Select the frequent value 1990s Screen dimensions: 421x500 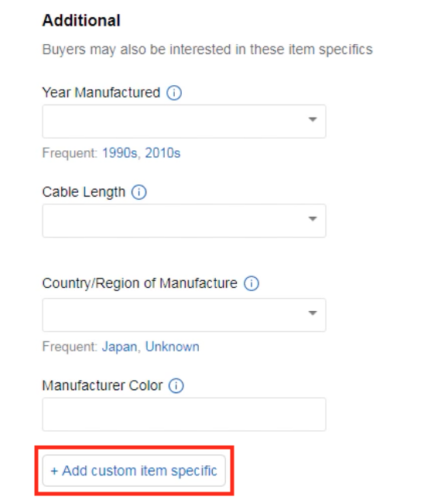click(119, 153)
